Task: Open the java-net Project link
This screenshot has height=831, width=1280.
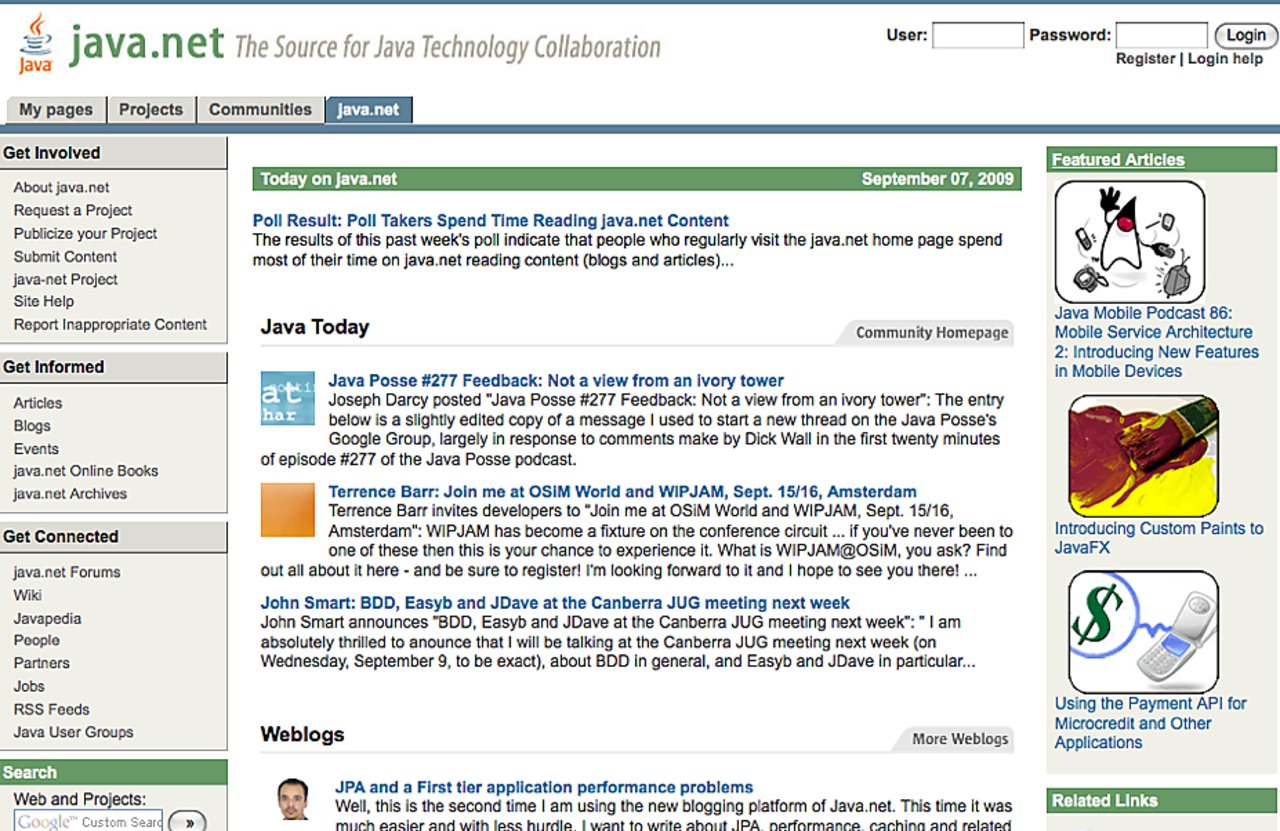Action: tap(65, 279)
